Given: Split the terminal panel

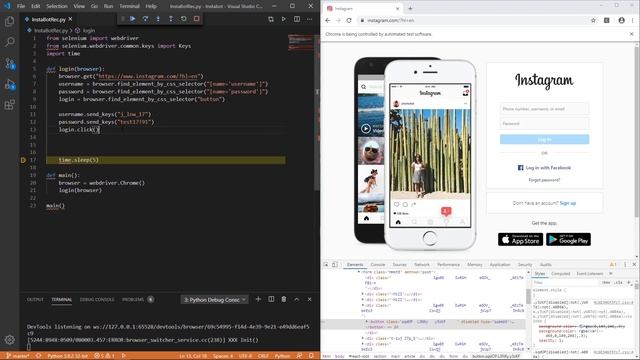Looking at the screenshot, I should pyautogui.click(x=271, y=299).
